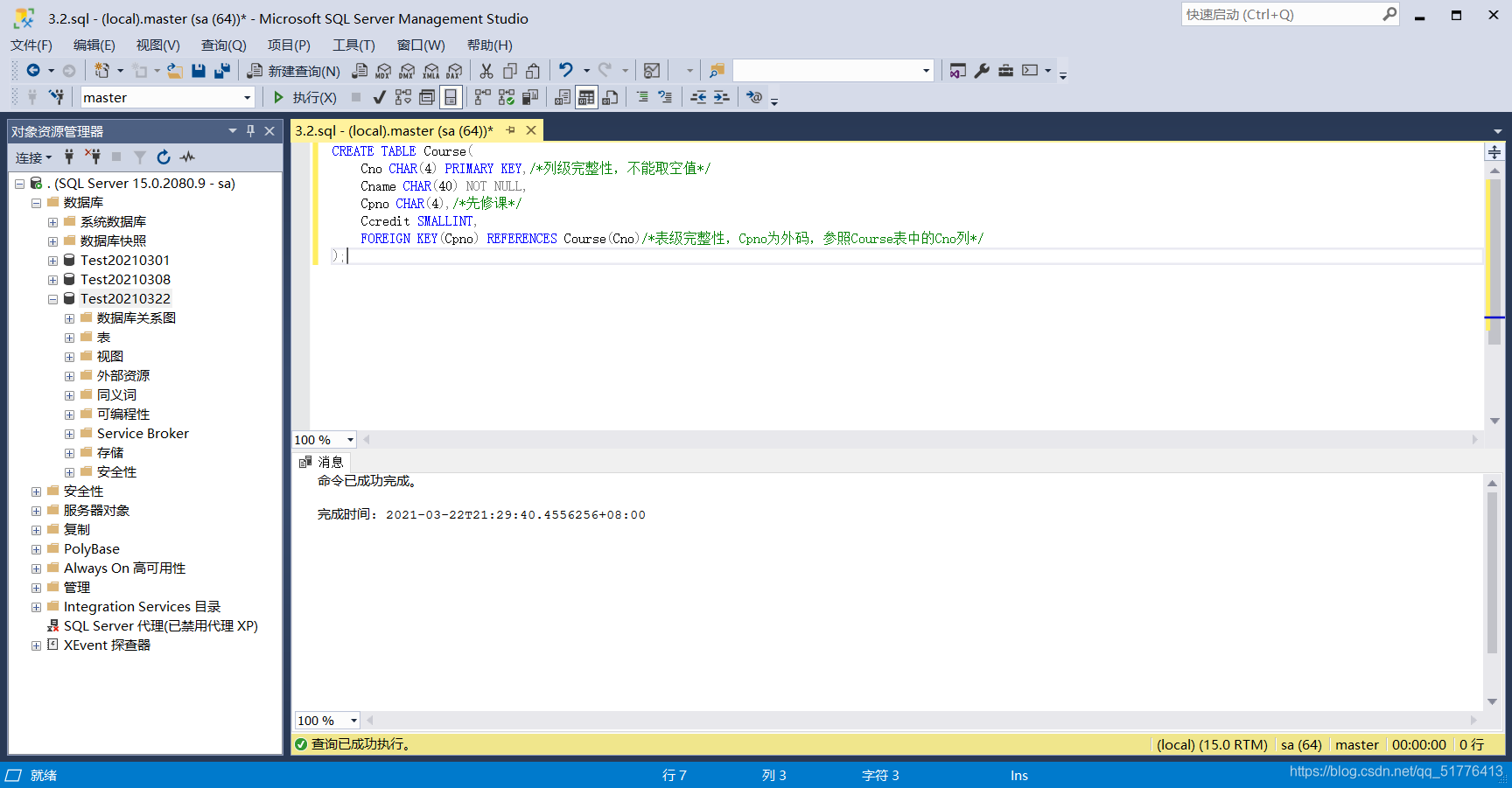
Task: Click the new project icon
Action: point(102,71)
